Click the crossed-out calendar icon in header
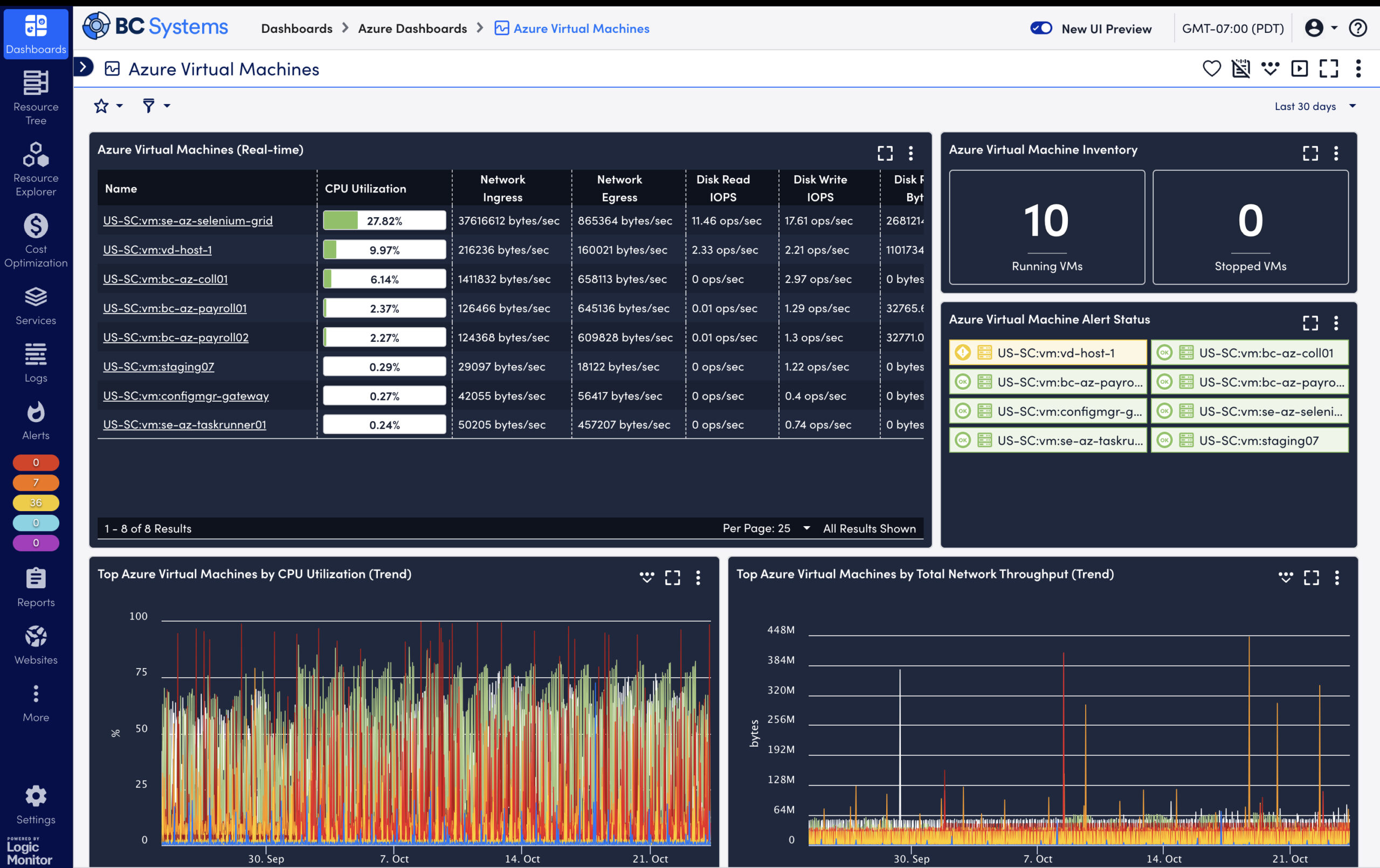 [1241, 69]
